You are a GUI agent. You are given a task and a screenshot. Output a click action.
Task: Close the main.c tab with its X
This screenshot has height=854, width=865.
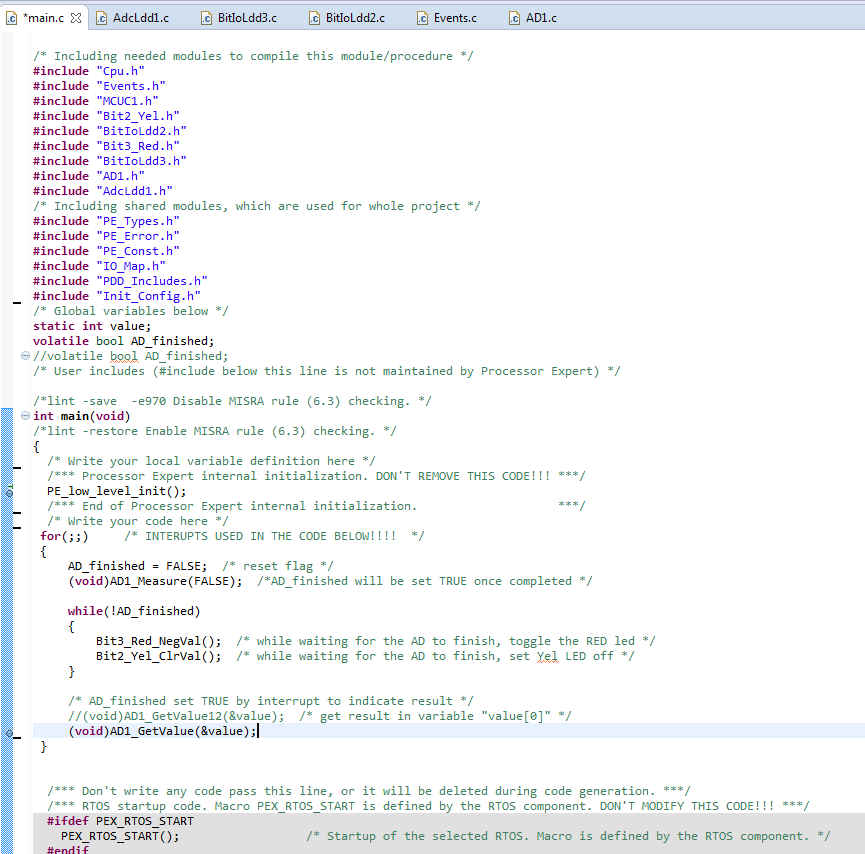(76, 18)
